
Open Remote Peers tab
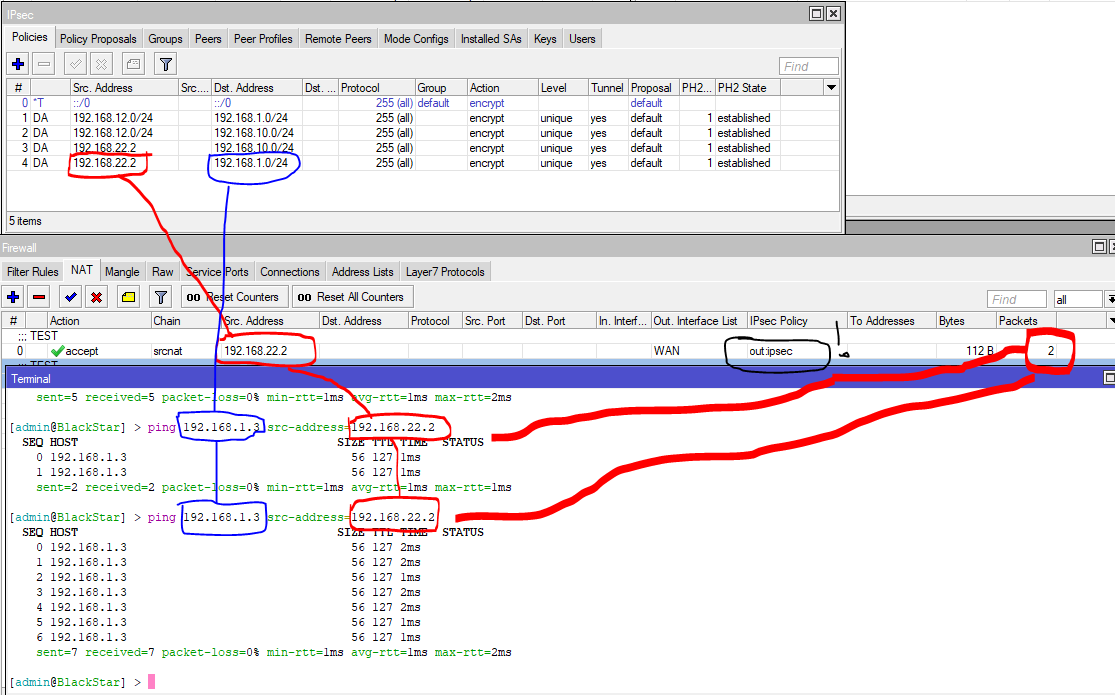[338, 39]
